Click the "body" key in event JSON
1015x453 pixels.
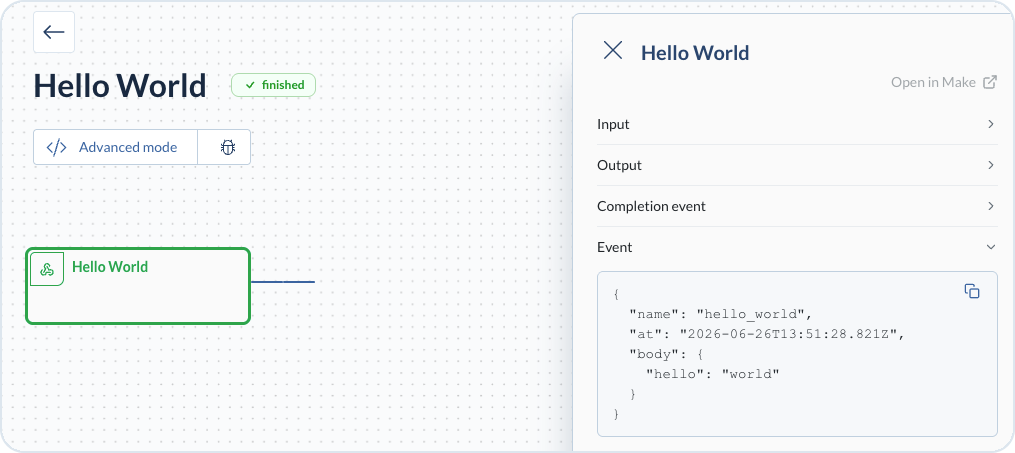coord(654,355)
